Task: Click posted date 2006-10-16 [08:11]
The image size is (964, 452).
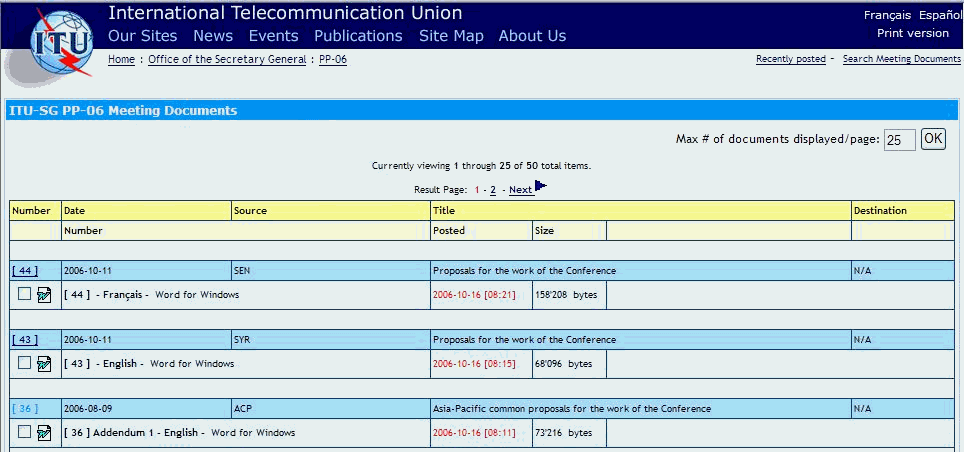Action: 474,432
